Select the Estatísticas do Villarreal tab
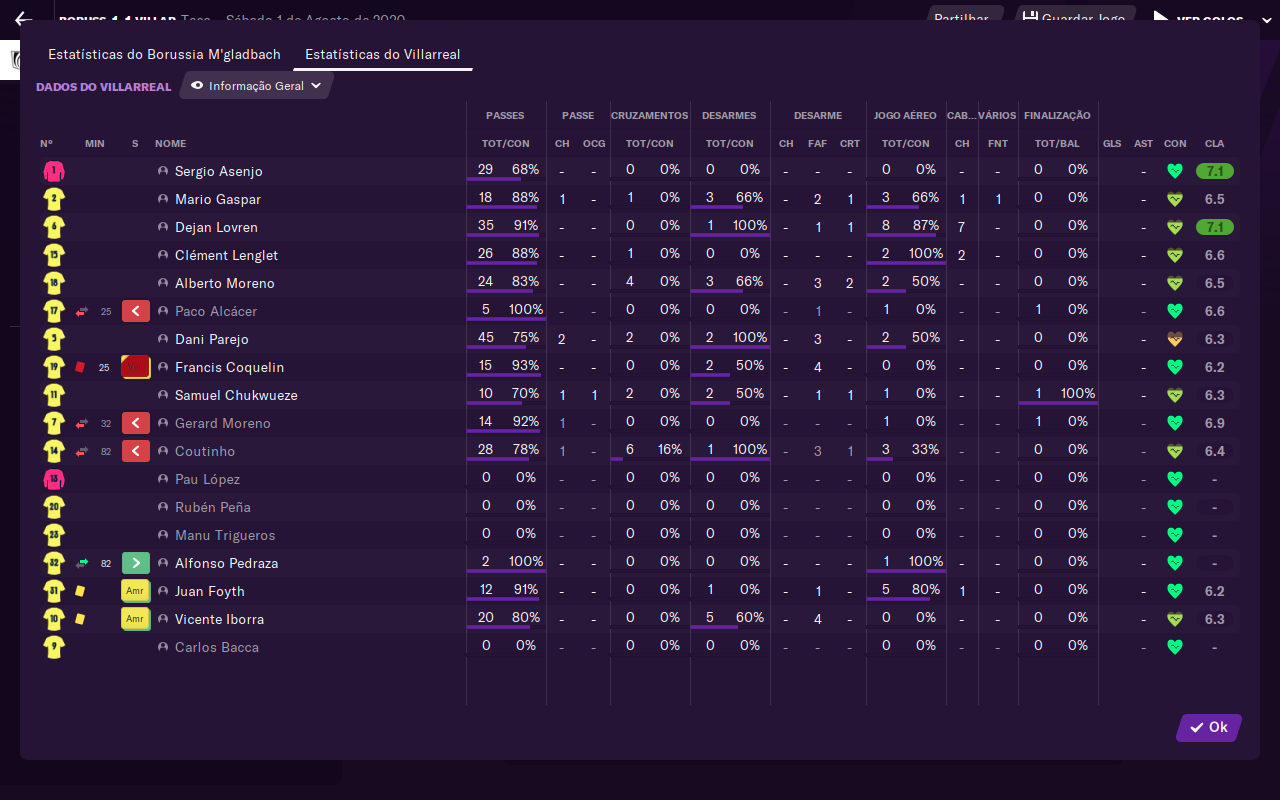Viewport: 1280px width, 800px height. tap(383, 54)
